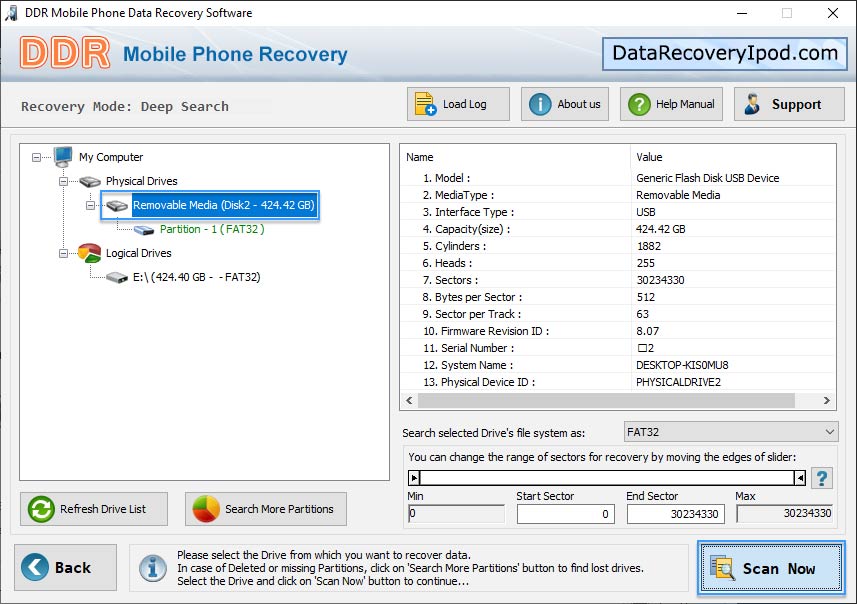Click the Search More Partitions pie icon

pyautogui.click(x=206, y=509)
